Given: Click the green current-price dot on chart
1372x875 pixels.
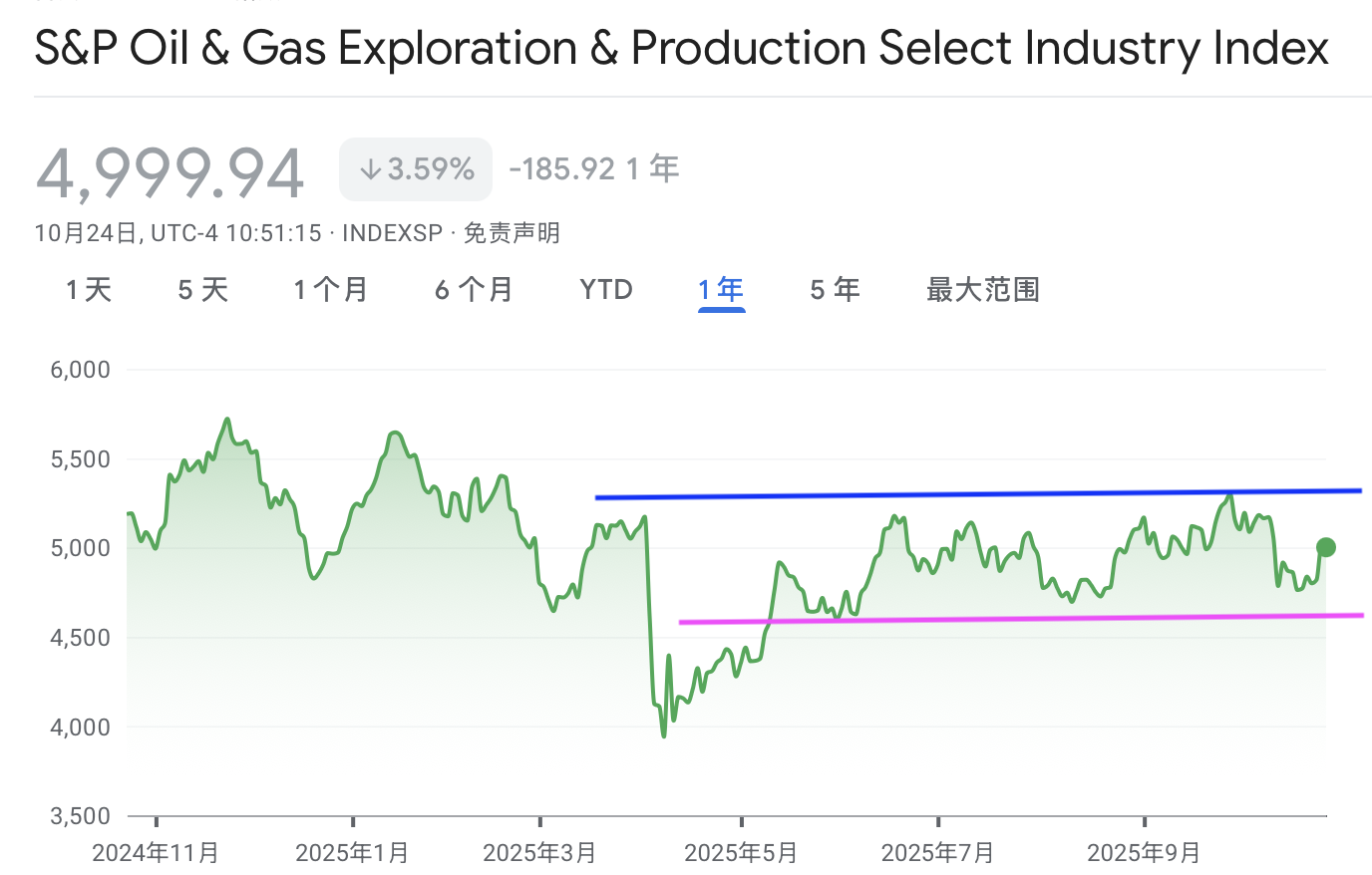Looking at the screenshot, I should point(1325,547).
